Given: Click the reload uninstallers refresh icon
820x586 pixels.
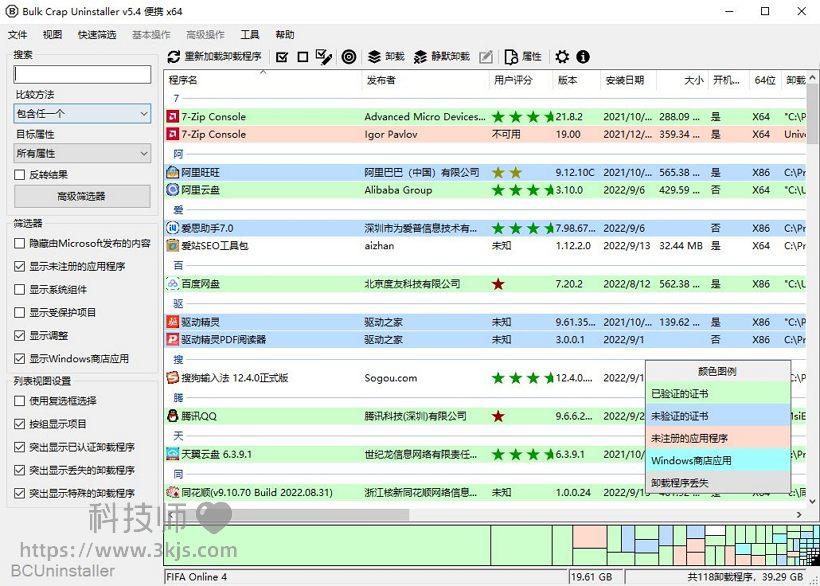Looking at the screenshot, I should (x=174, y=56).
